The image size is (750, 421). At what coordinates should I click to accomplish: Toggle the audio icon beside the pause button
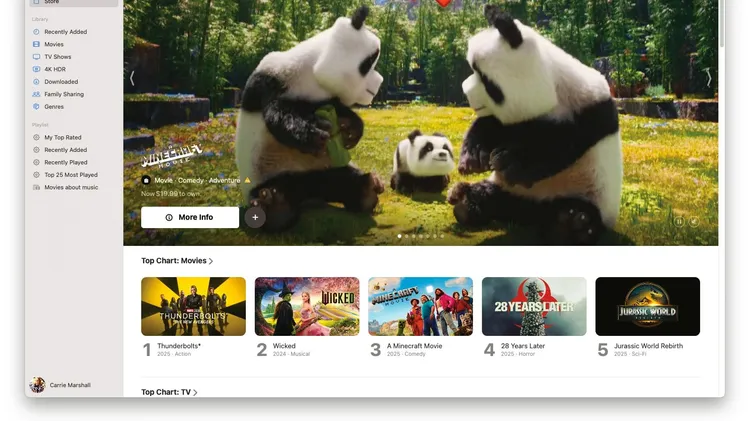(x=694, y=222)
